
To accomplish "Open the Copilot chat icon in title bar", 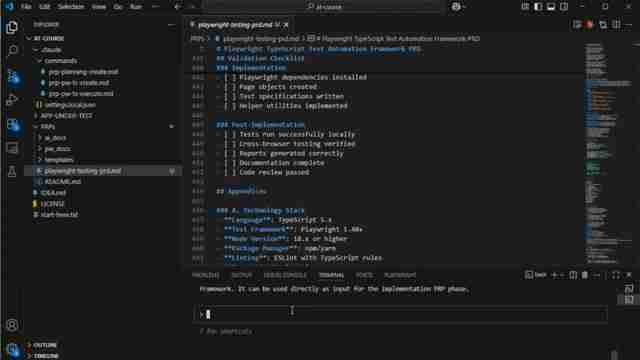I will (456, 7).
